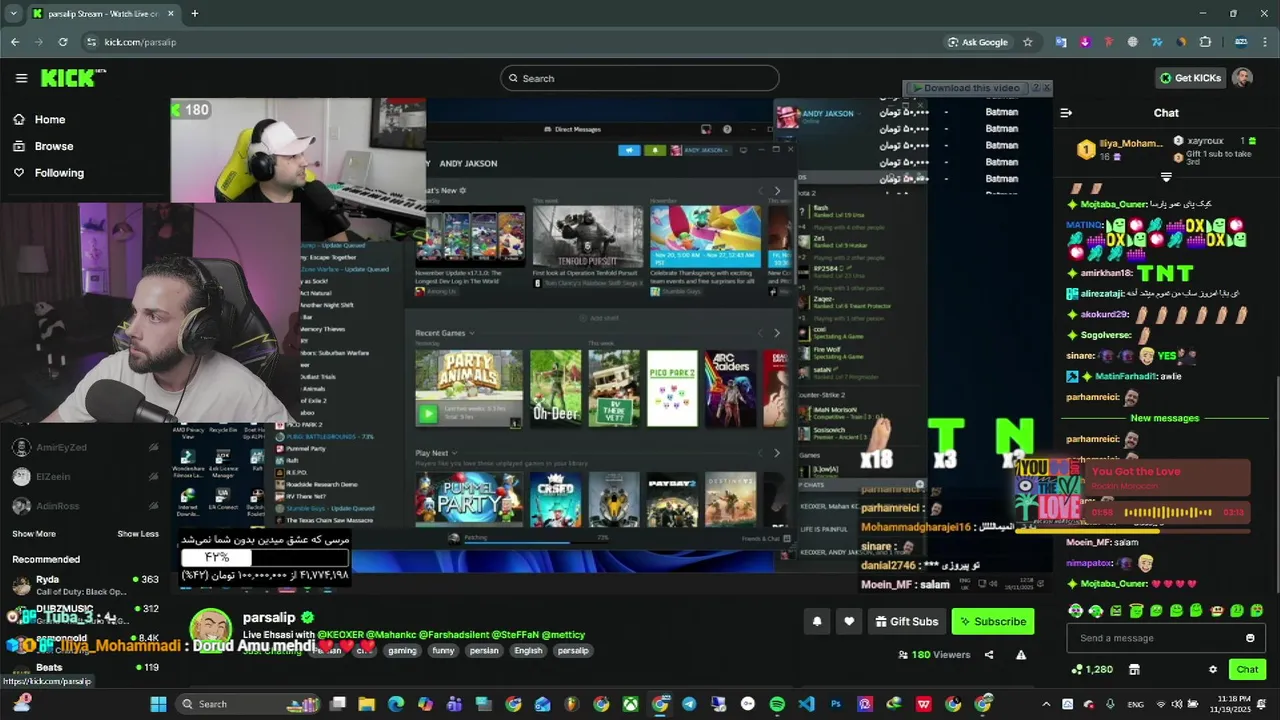The height and width of the screenshot is (720, 1280).
Task: Open the Ryda recommended channel
Action: (85, 585)
